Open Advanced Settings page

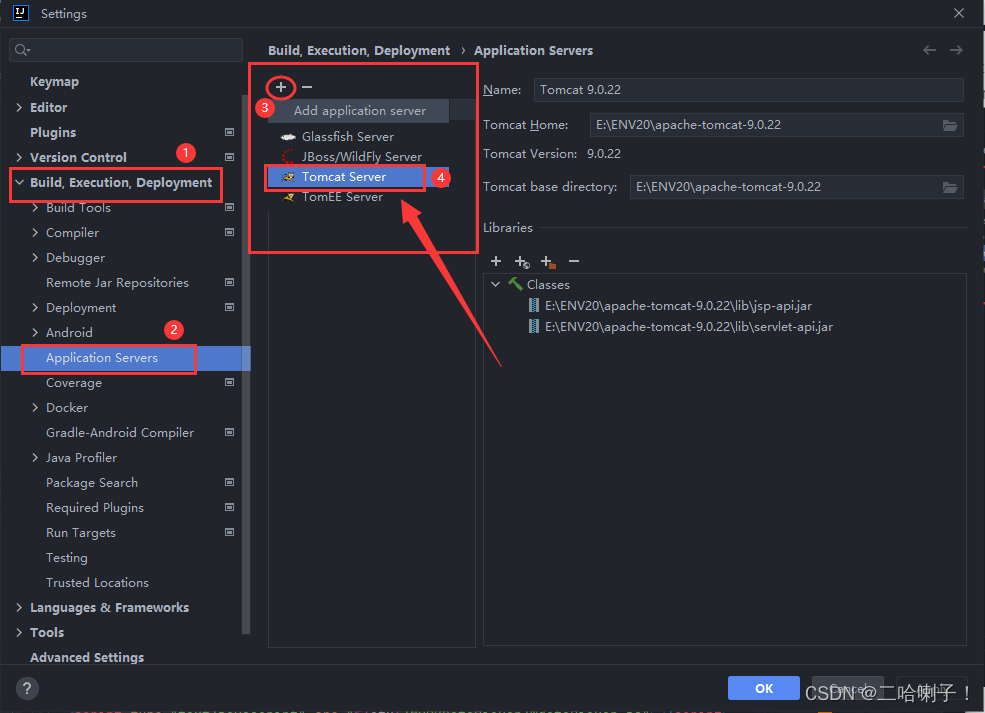point(87,658)
